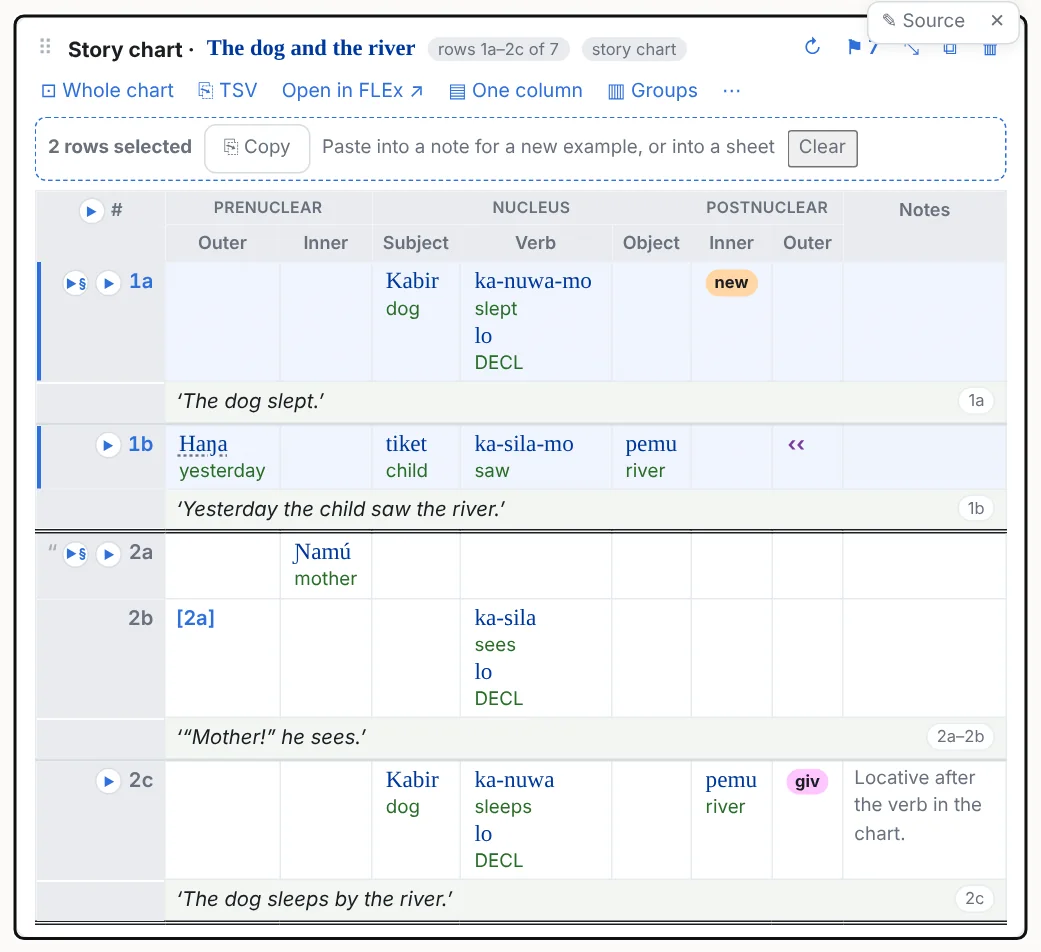The width and height of the screenshot is (1041, 952).
Task: Click the pink giv tag in row 2c
Action: point(807,781)
